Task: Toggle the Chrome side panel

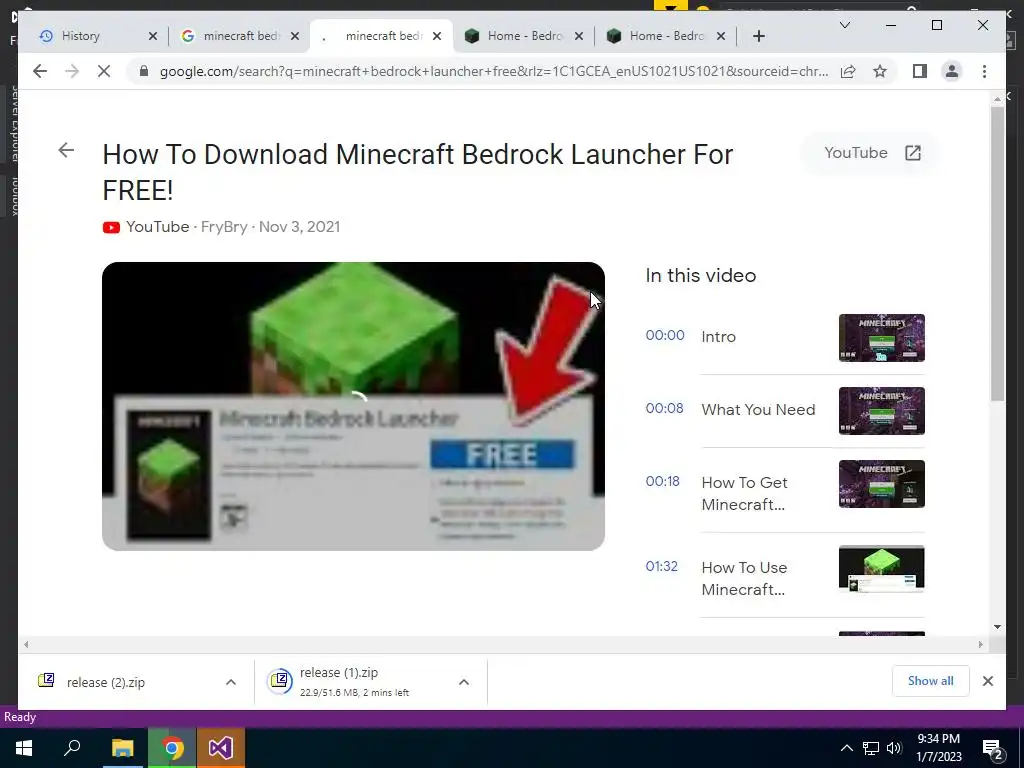Action: [x=920, y=71]
